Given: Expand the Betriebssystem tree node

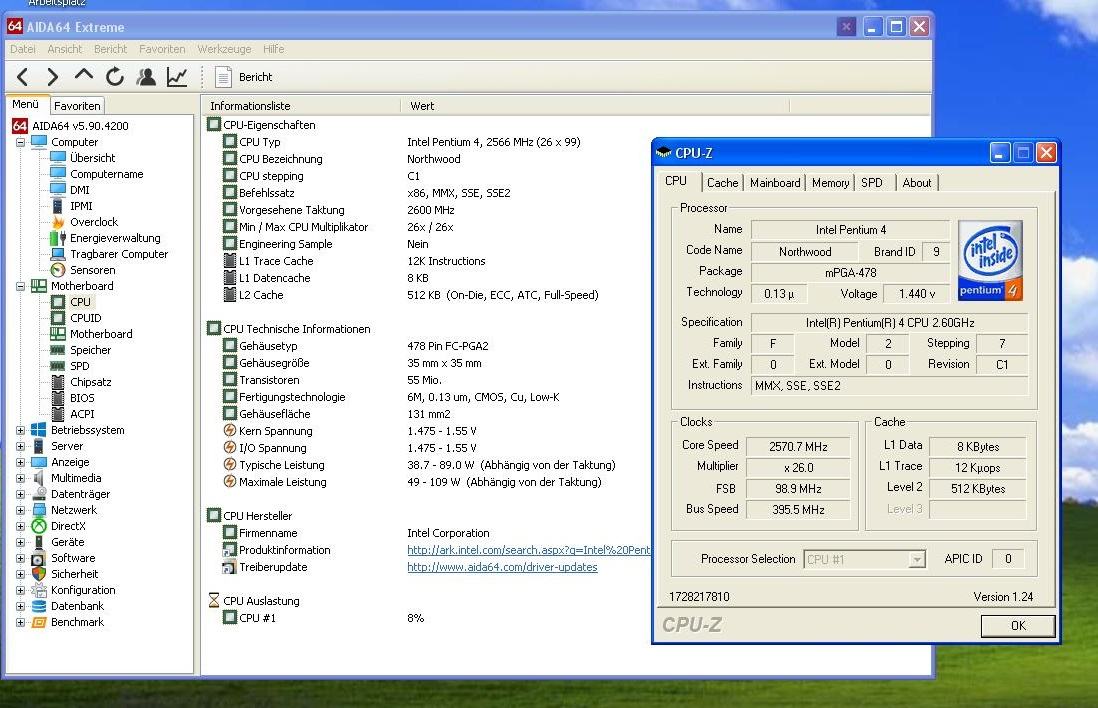Looking at the screenshot, I should (x=20, y=430).
